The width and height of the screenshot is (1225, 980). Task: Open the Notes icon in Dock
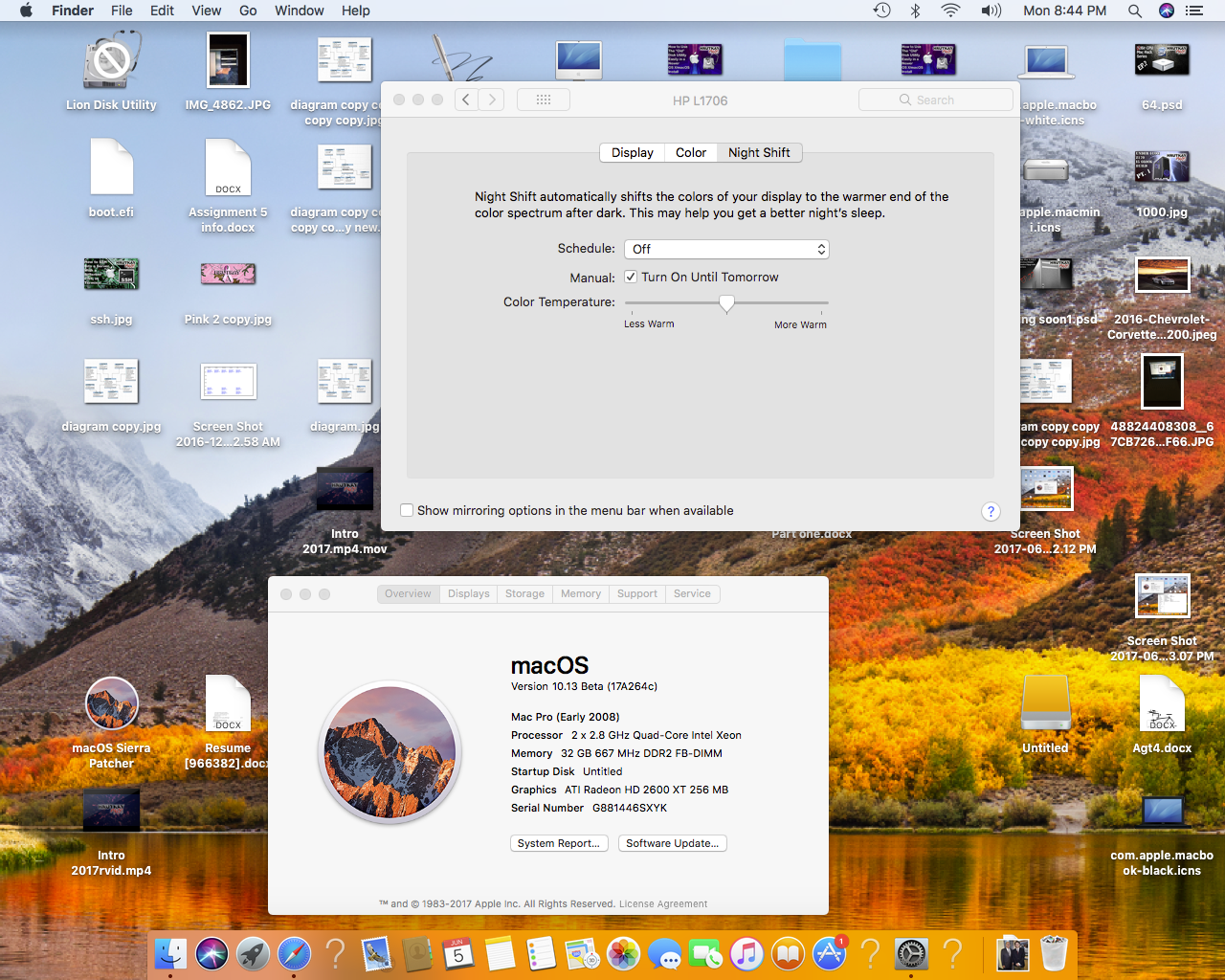[x=500, y=954]
